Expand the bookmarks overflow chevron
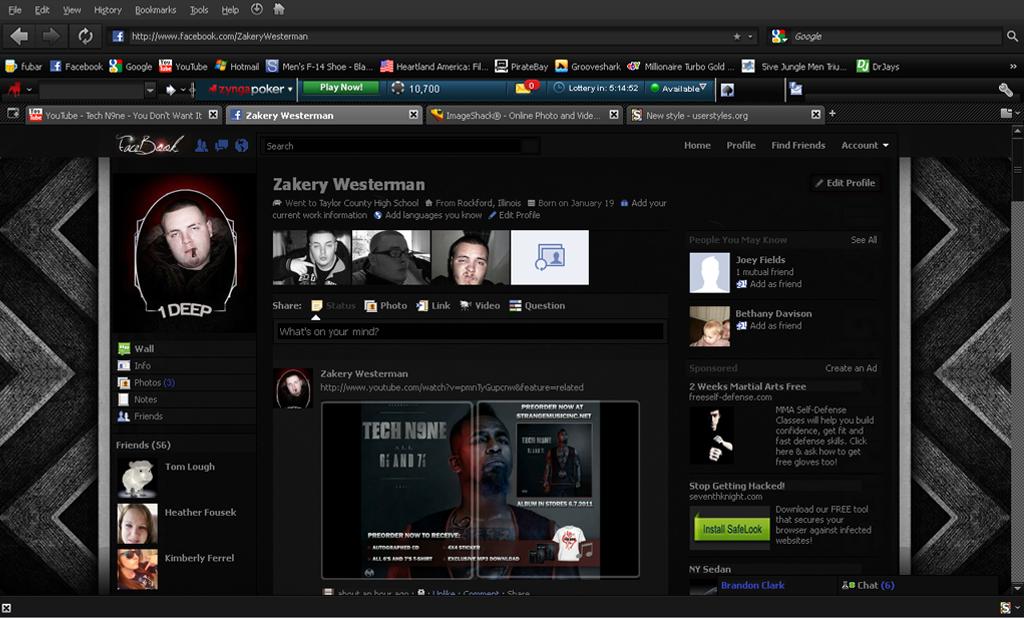 tap(1013, 66)
